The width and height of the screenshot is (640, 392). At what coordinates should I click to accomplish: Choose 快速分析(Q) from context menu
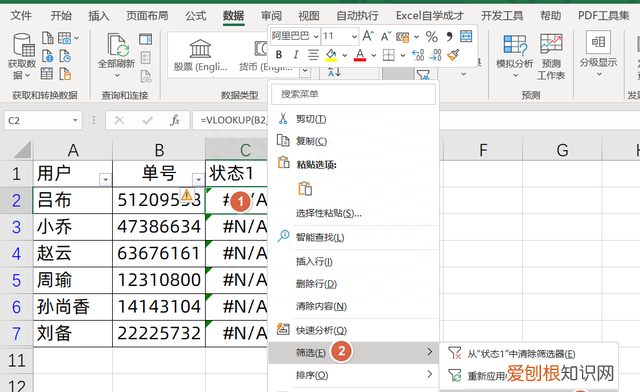353,330
